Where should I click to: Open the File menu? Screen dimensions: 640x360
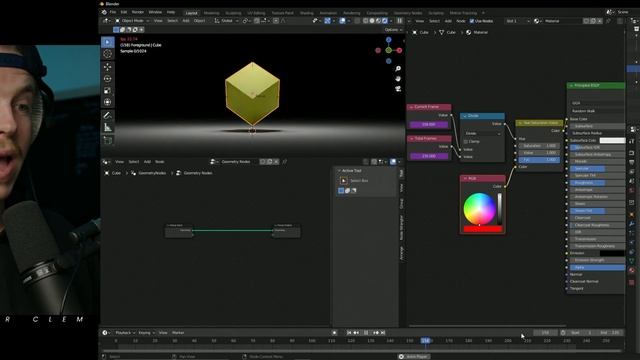(x=113, y=12)
